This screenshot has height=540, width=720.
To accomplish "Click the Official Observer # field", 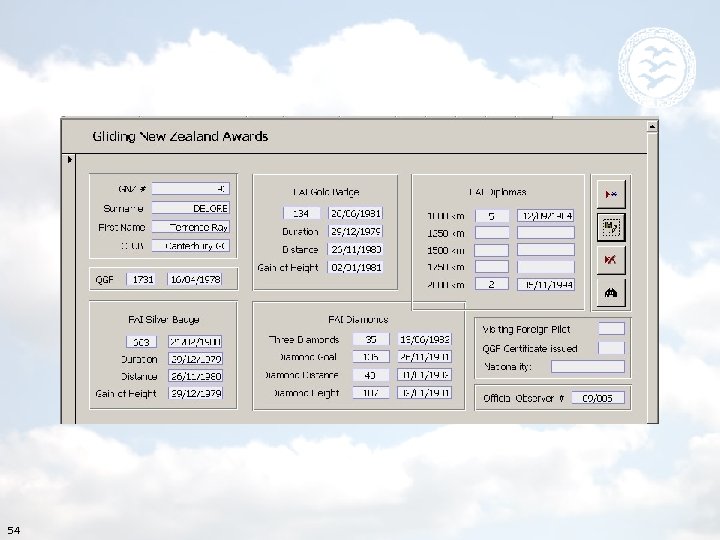I will coord(598,398).
